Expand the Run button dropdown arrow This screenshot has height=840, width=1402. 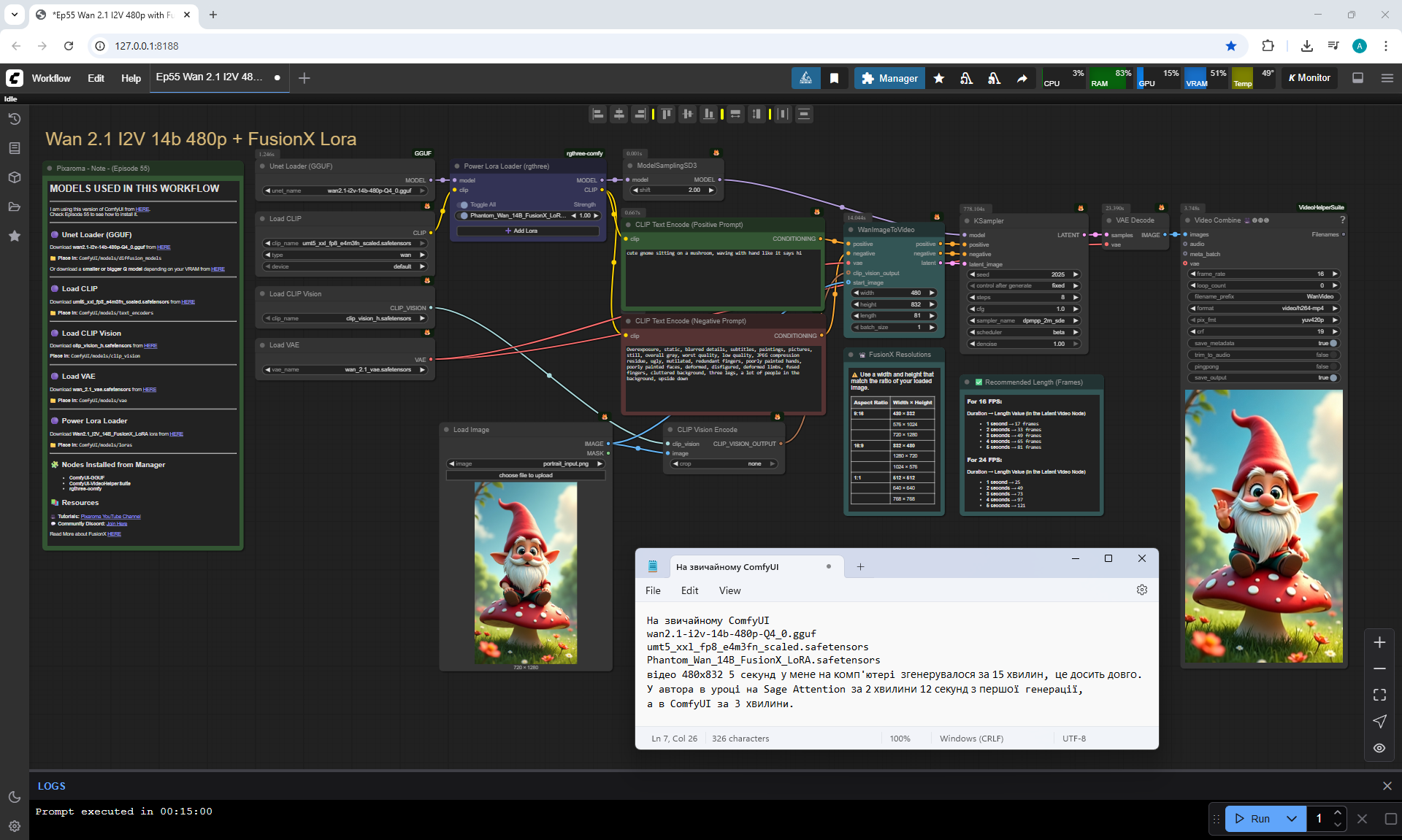(1291, 819)
